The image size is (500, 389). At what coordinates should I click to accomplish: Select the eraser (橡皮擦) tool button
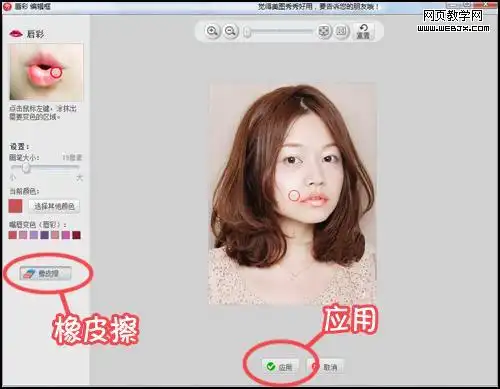(45, 274)
